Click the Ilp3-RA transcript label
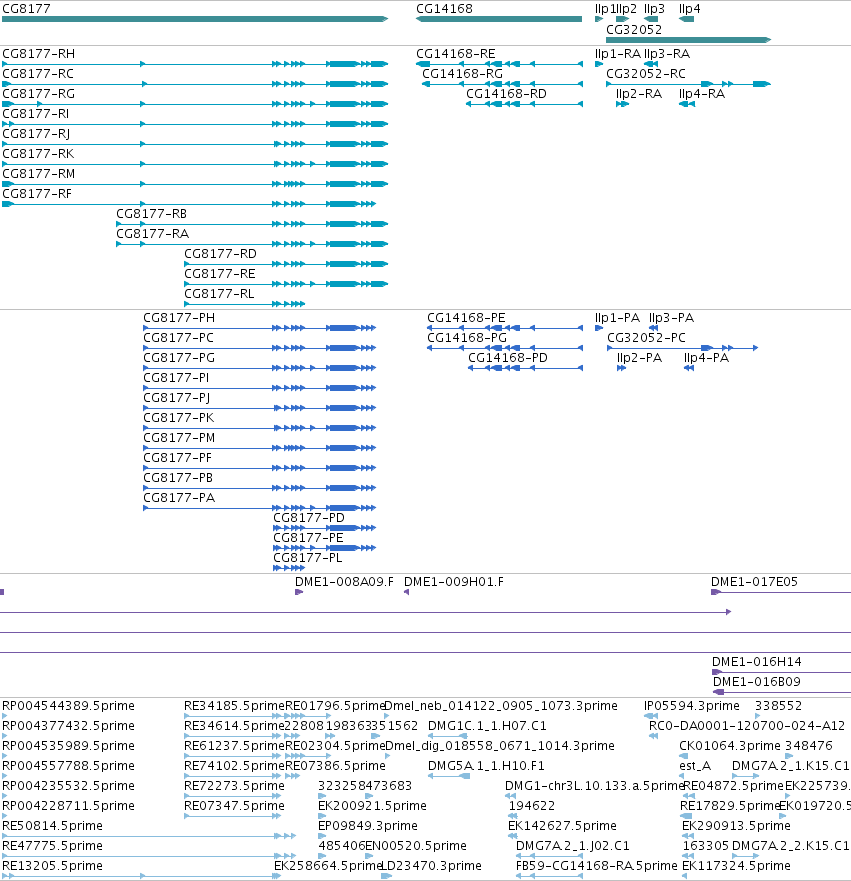Viewport: 851px width, 881px height. 667,54
